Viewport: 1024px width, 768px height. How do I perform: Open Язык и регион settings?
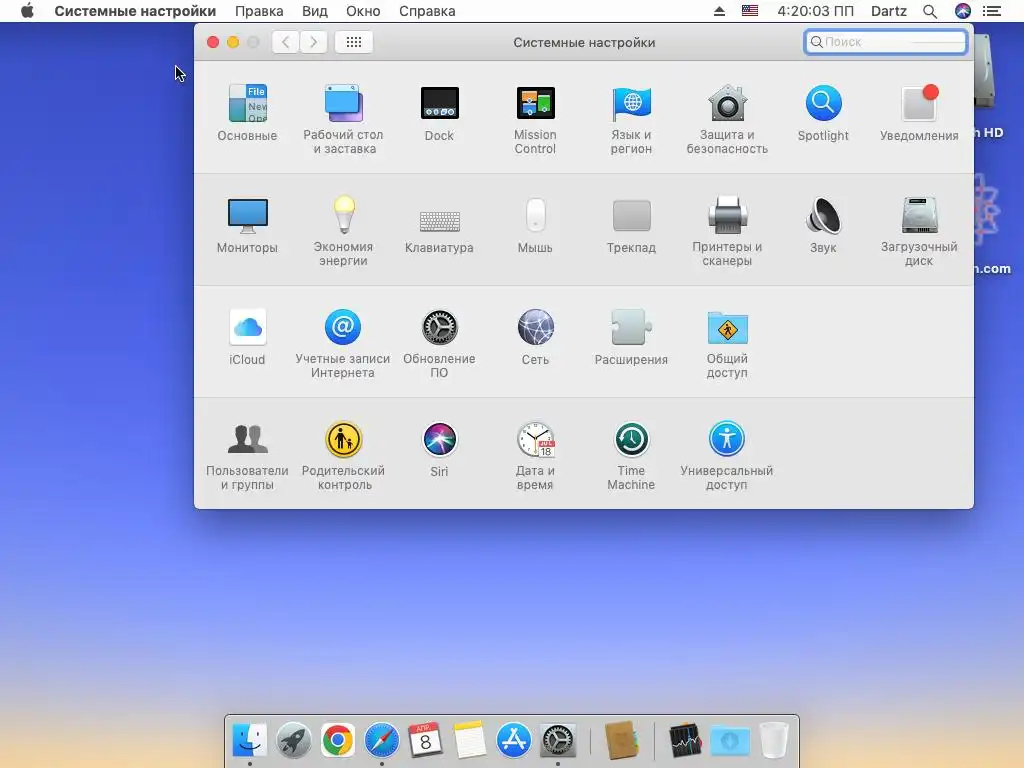[632, 119]
